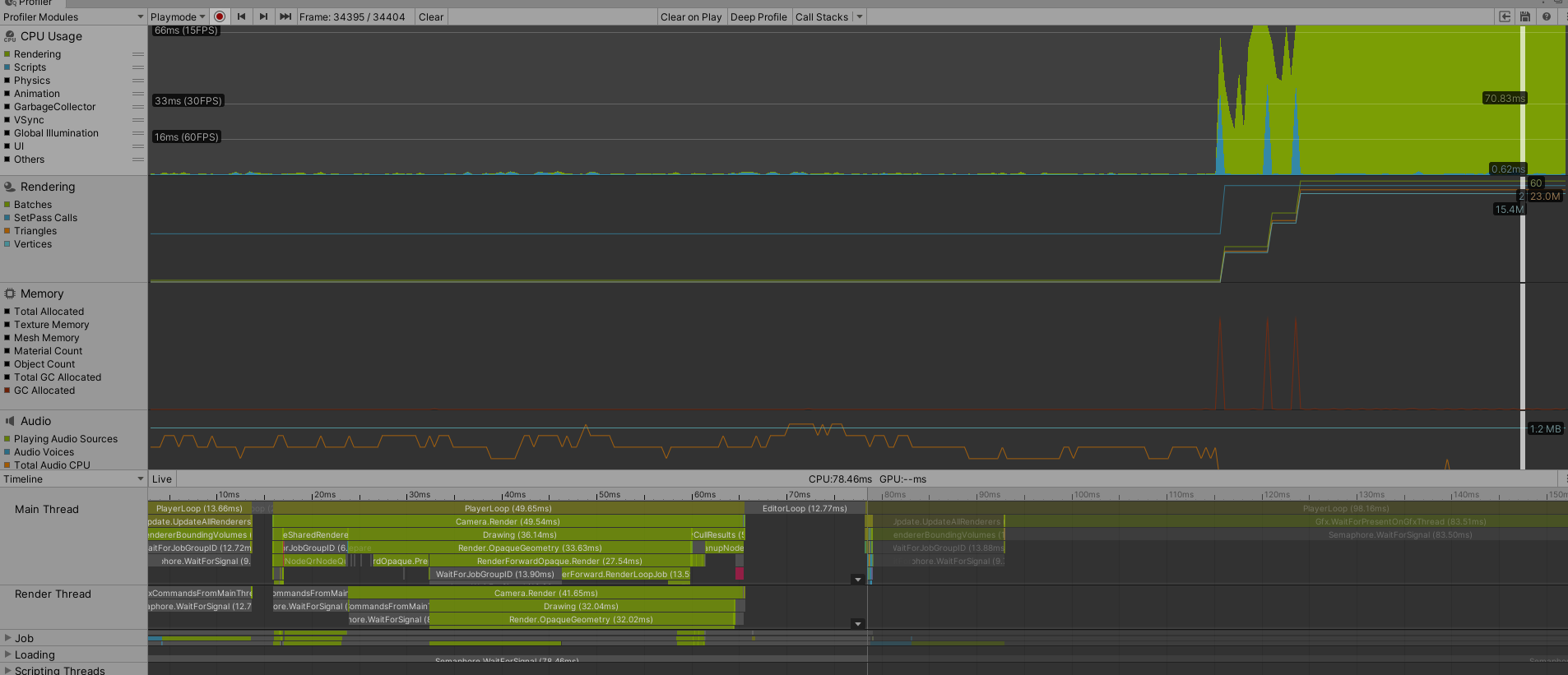The image size is (1568, 675).
Task: Select the Mesh Memory entry
Action: 46,338
